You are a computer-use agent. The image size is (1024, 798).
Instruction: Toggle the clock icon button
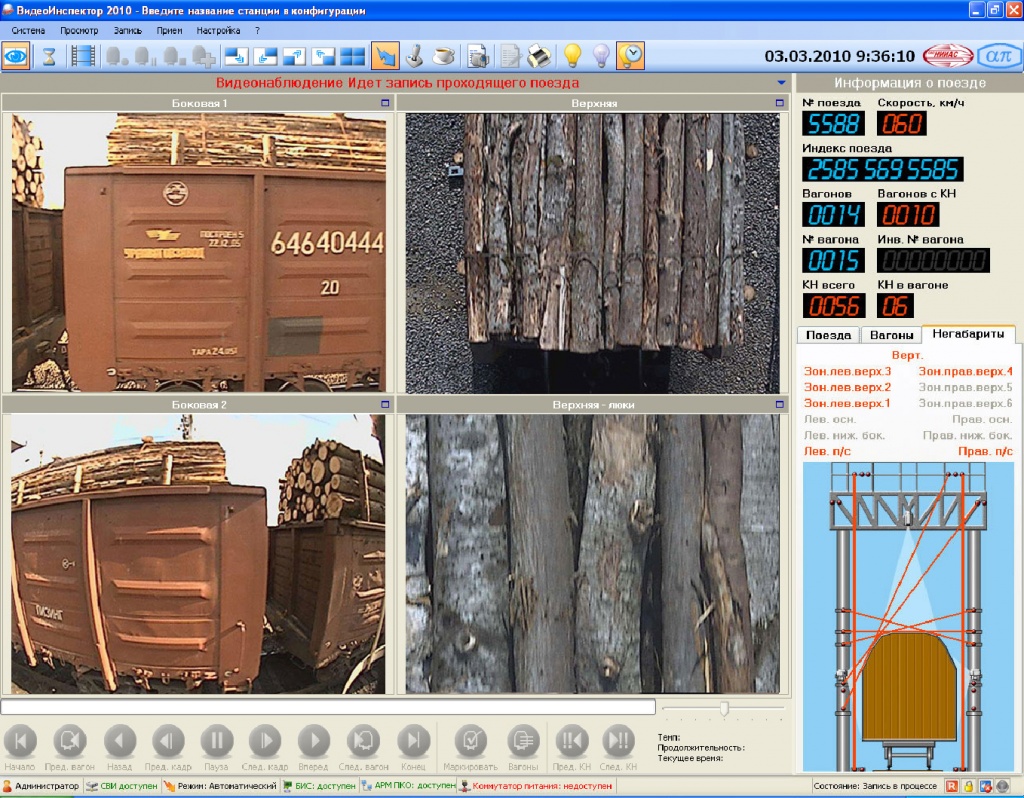click(630, 56)
